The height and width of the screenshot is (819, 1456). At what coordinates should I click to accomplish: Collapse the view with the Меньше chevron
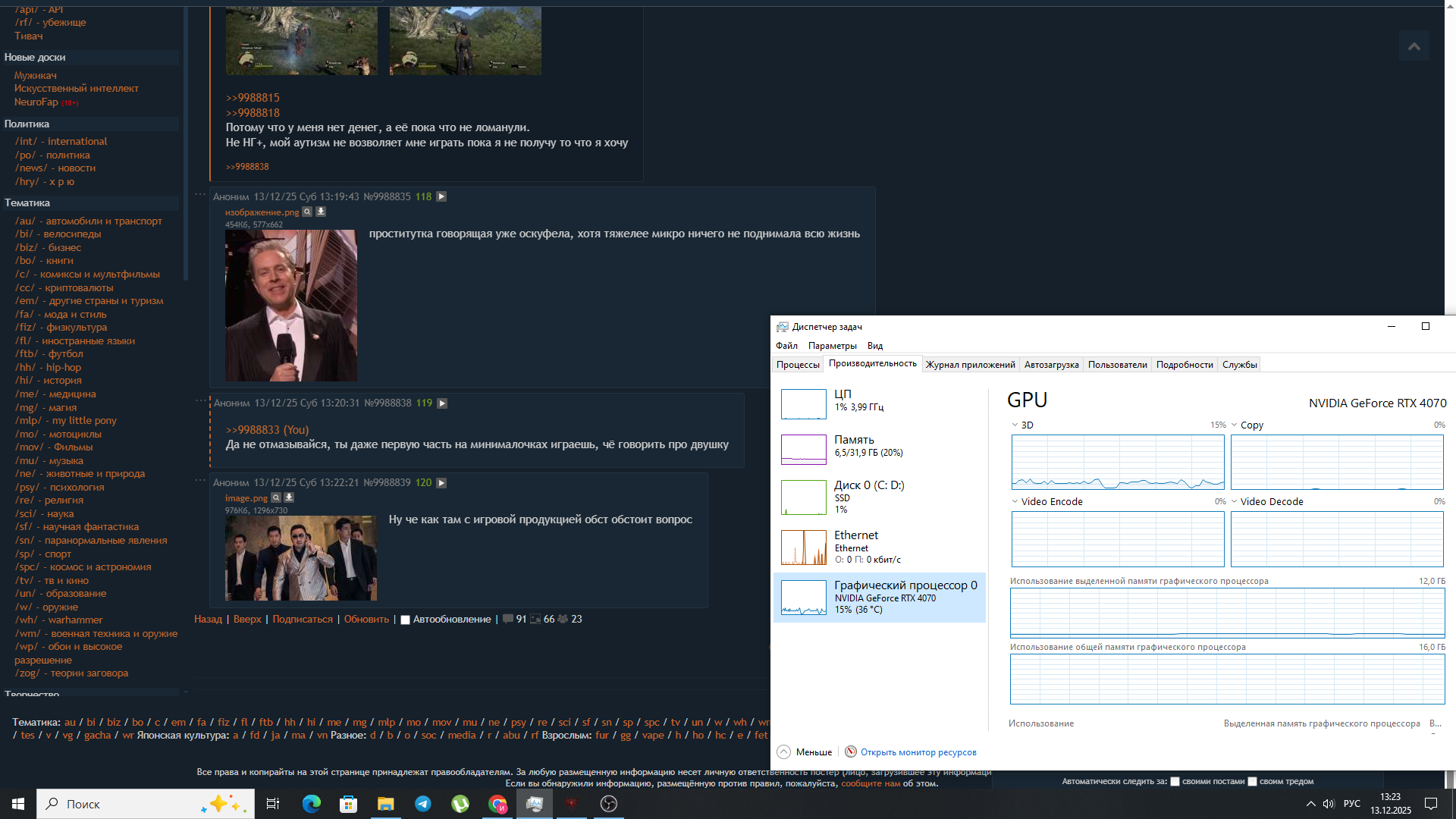pyautogui.click(x=784, y=752)
